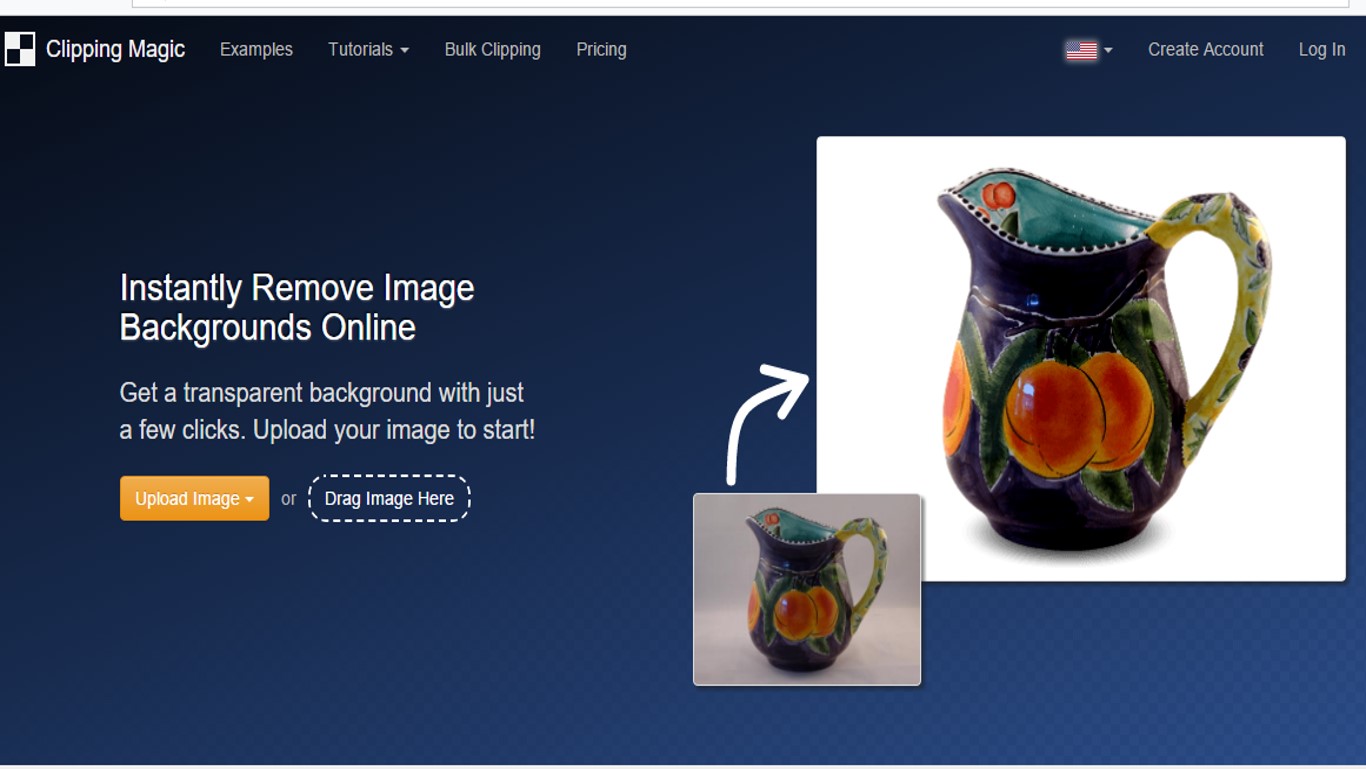
Task: Click the dashed Drag Image Here area
Action: [x=389, y=498]
